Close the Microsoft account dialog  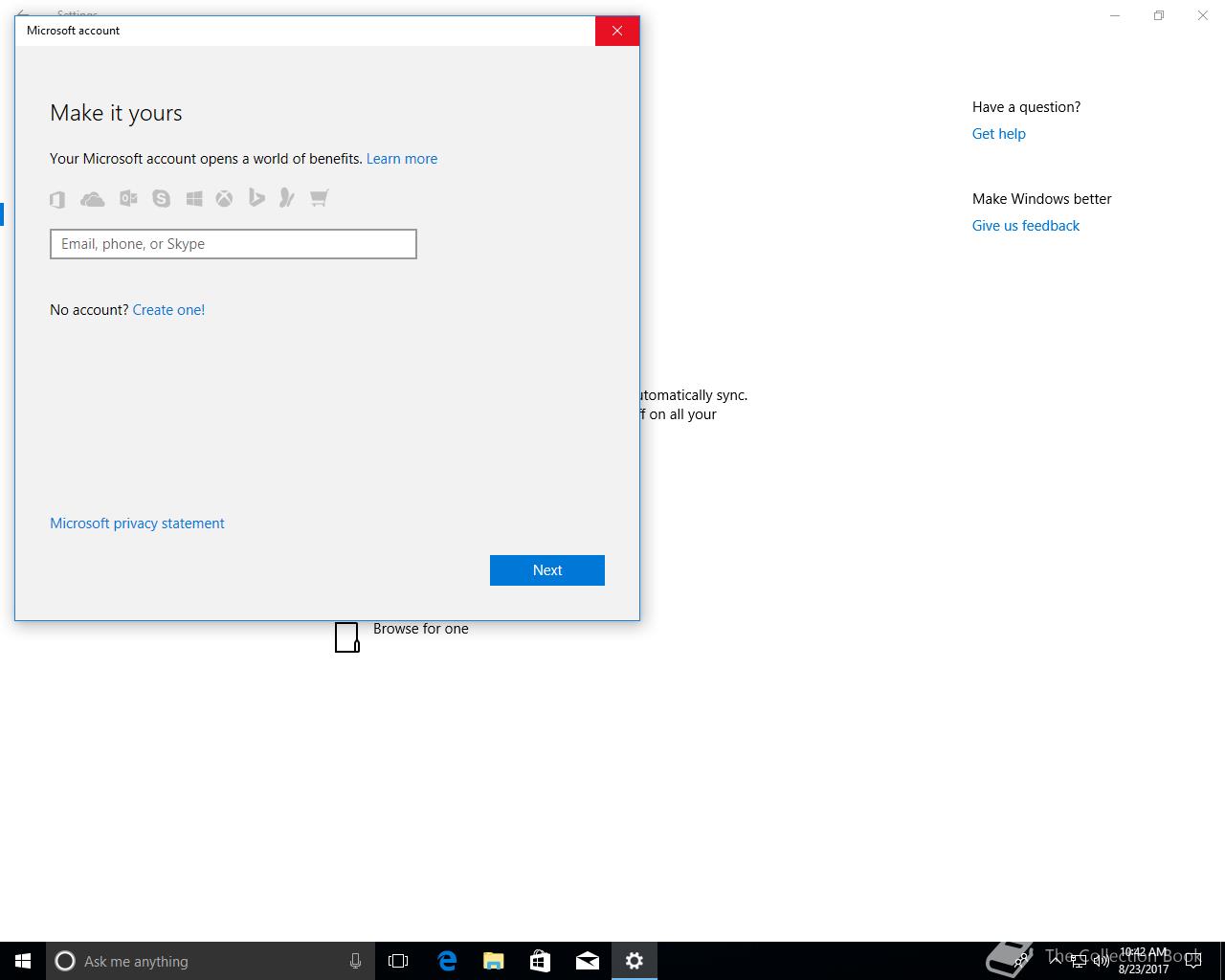tap(617, 31)
